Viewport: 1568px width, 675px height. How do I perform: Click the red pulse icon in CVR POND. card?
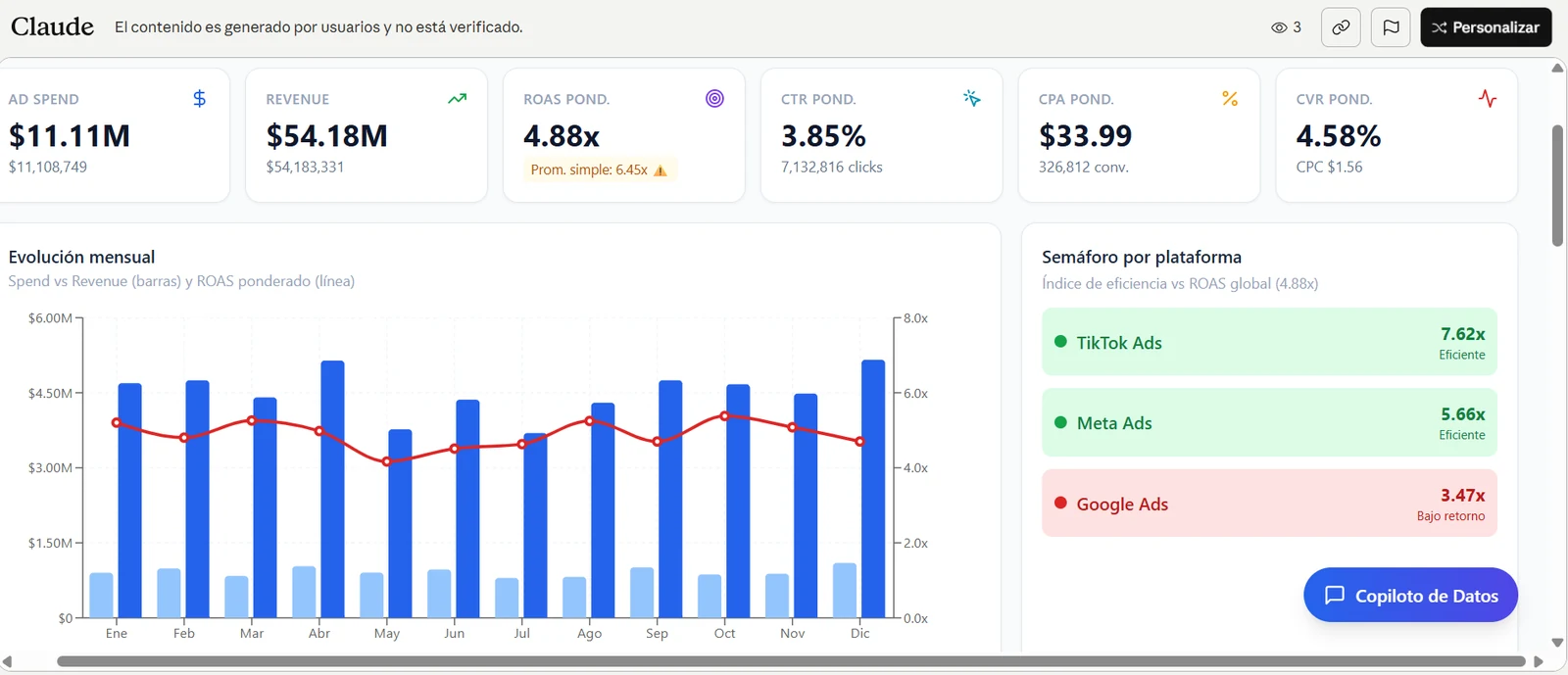pos(1488,99)
